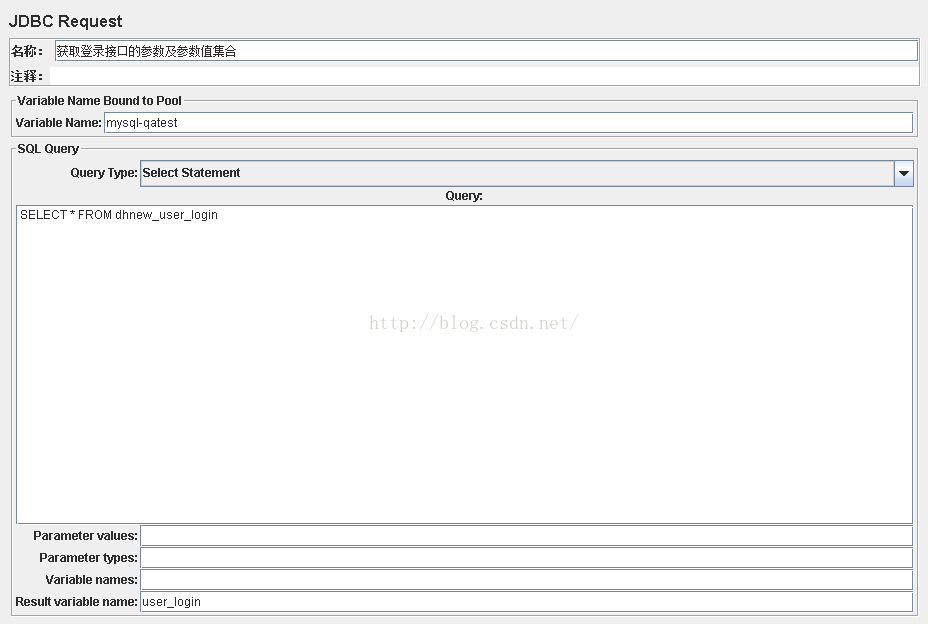Viewport: 928px width, 624px height.
Task: Click the 名称 name input field
Action: (x=486, y=51)
